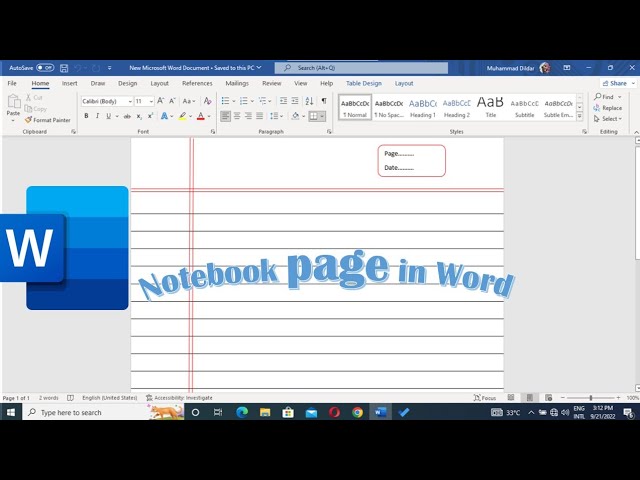Toggle Underline formatting
Screen dimensions: 640x480
(x=108, y=116)
